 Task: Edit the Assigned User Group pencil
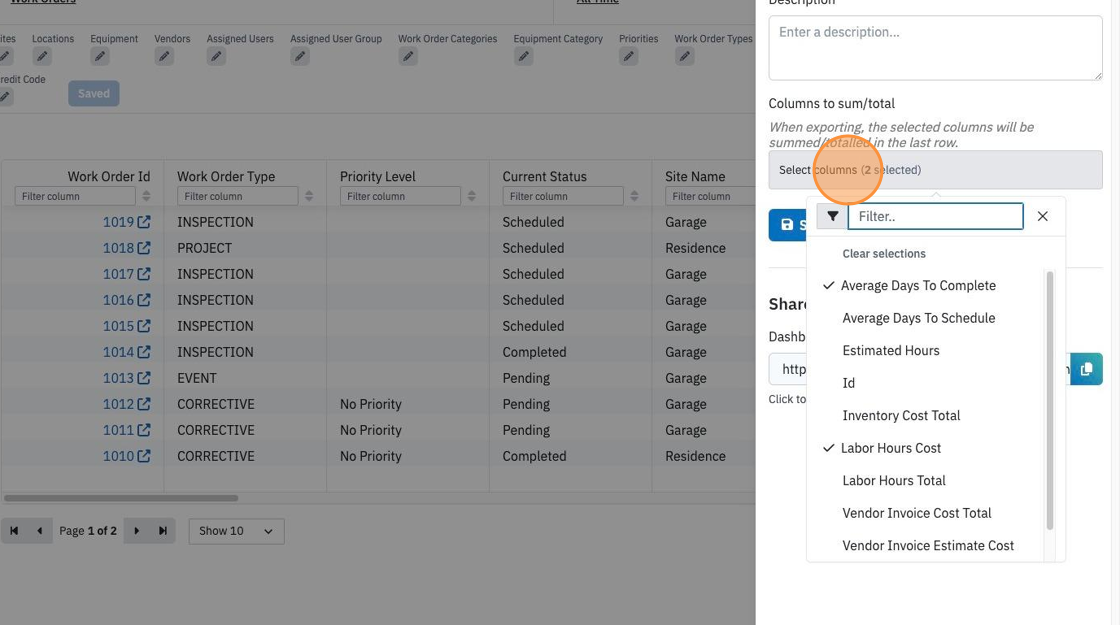(x=300, y=56)
